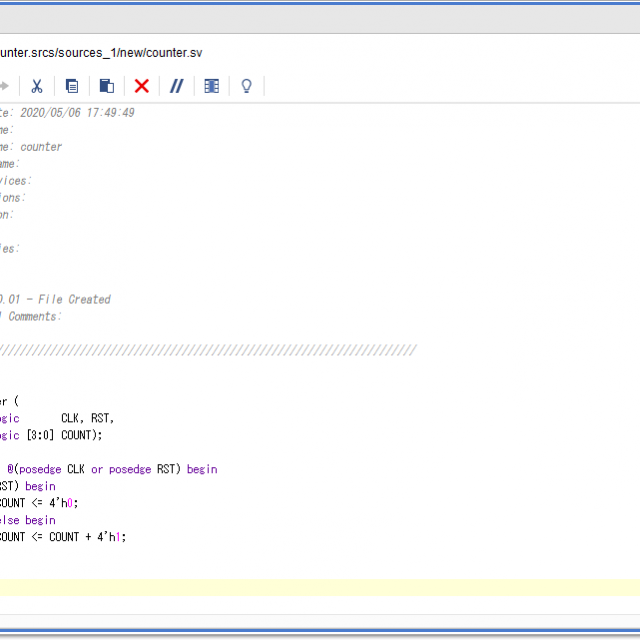Viewport: 640px width, 640px height.
Task: Toggle line comments with the // icon
Action: tap(176, 86)
